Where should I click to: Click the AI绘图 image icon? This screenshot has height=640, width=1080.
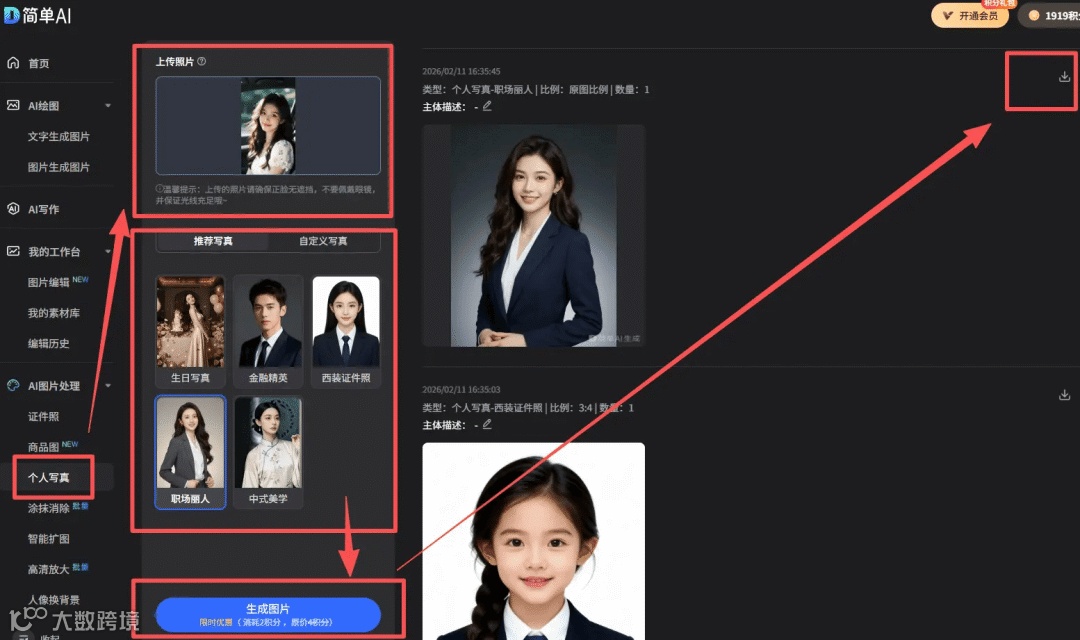[x=13, y=105]
